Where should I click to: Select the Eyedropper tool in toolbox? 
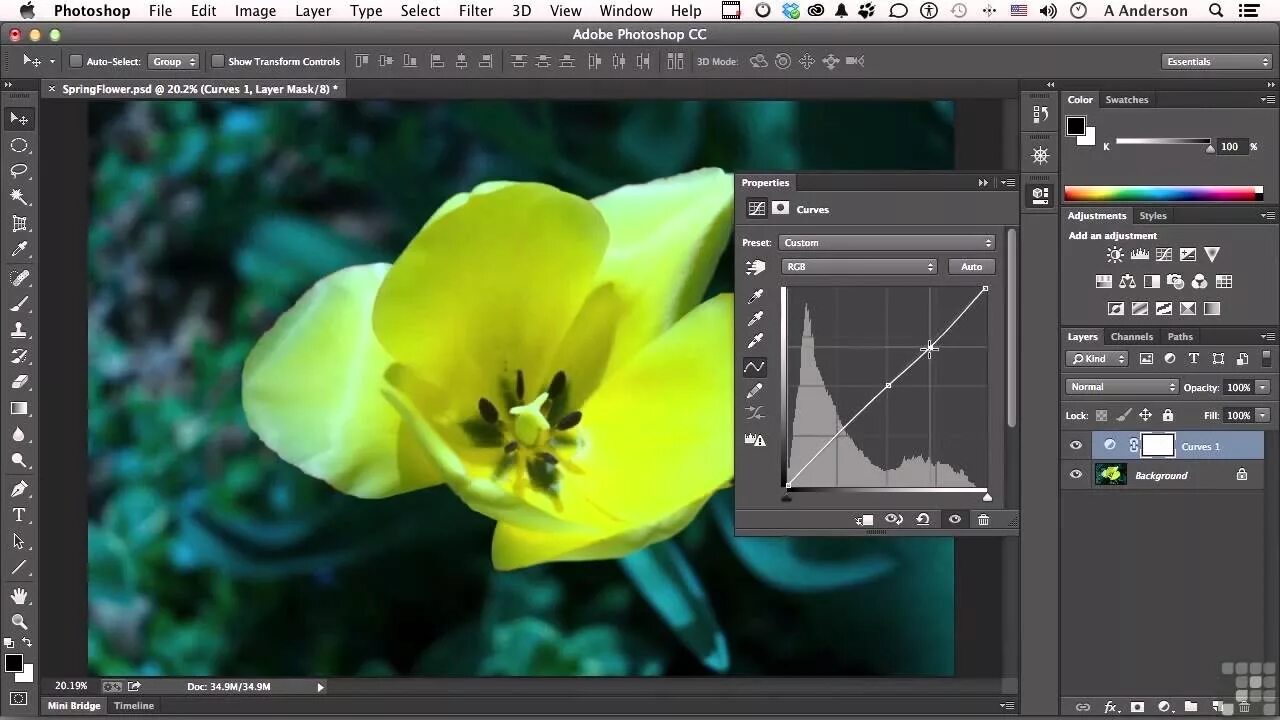(19, 250)
